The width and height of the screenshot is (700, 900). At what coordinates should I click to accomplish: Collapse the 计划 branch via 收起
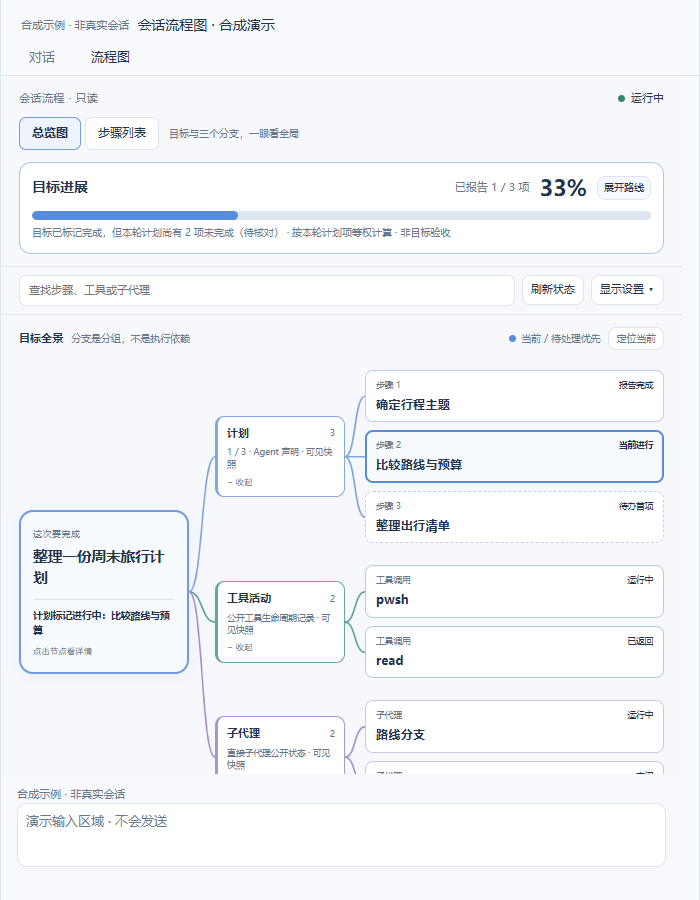click(x=240, y=482)
